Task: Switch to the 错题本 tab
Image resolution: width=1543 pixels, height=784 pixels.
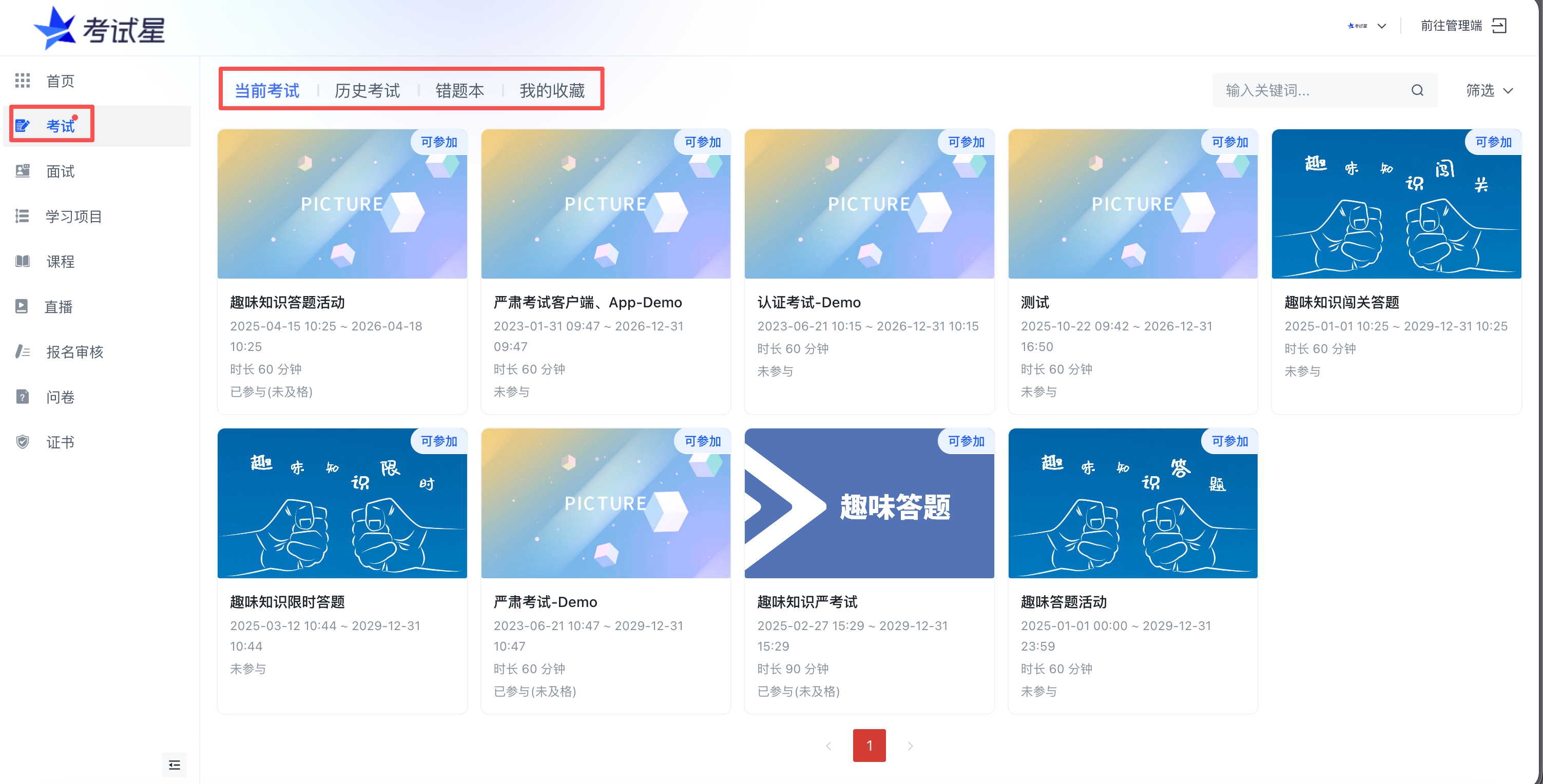Action: pos(459,90)
